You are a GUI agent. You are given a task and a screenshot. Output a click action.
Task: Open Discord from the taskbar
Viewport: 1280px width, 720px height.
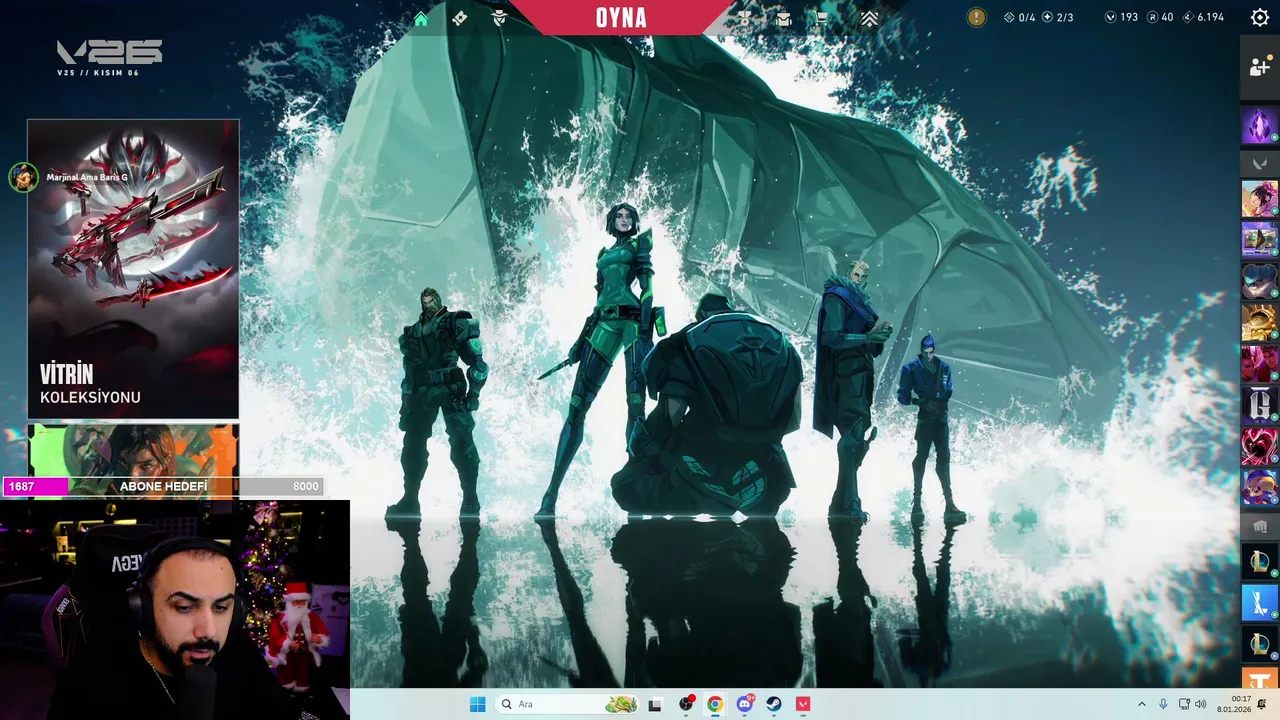tap(745, 704)
